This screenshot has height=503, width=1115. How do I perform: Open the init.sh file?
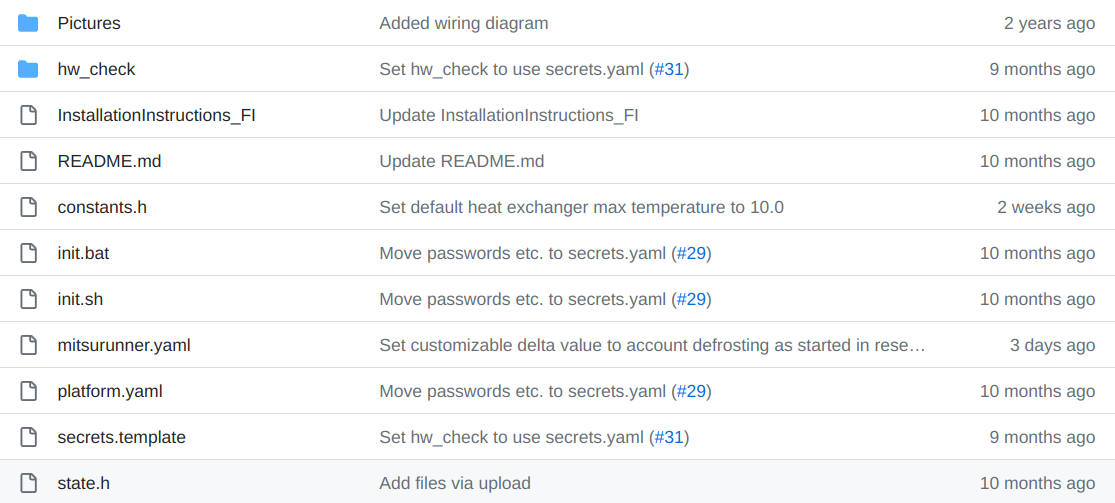tap(80, 299)
